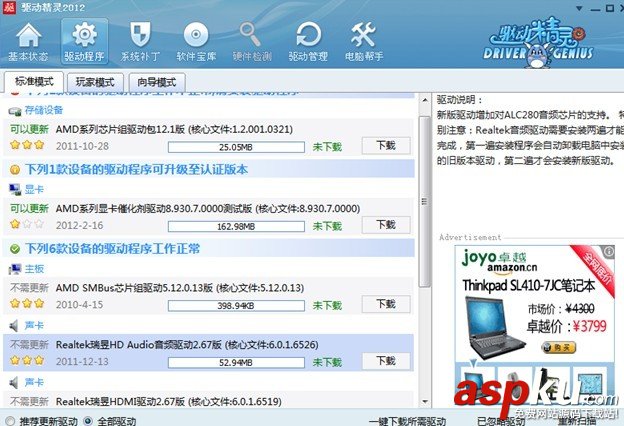This screenshot has height=426, width=624.
Task: Open title bar dropdown menu arrow
Action: click(x=579, y=8)
